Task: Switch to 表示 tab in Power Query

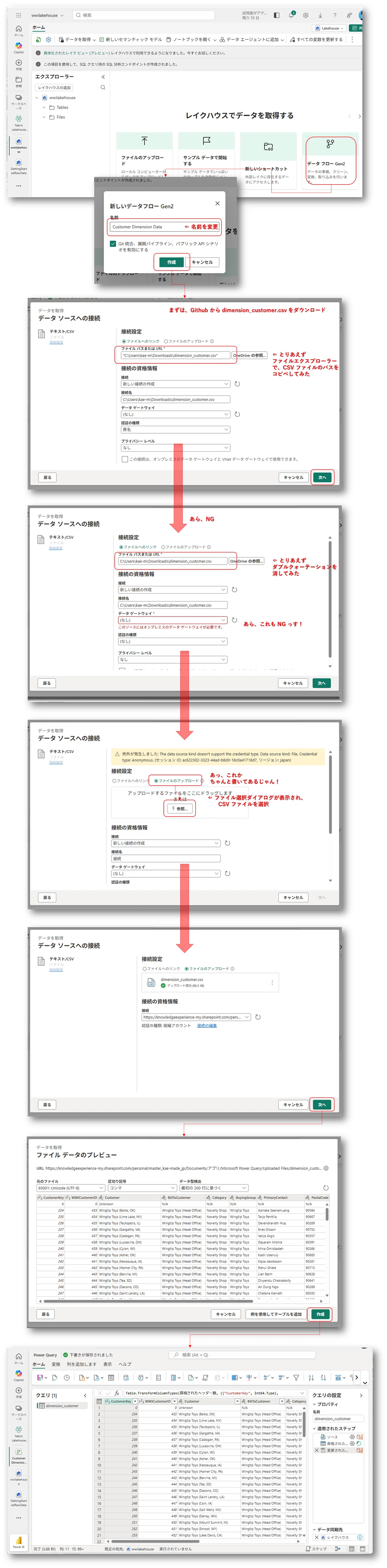Action: (x=107, y=1364)
